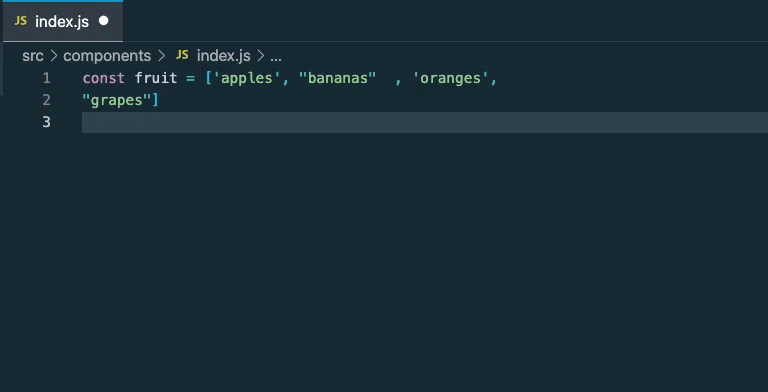
Task: Place cursor in the "grapes" string
Action: (117, 100)
